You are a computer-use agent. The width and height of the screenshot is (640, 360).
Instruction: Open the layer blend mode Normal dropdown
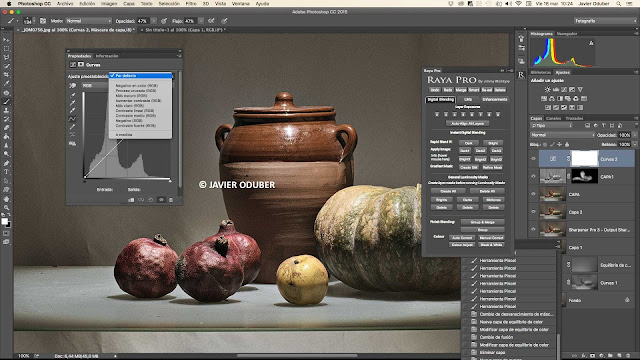coord(562,135)
